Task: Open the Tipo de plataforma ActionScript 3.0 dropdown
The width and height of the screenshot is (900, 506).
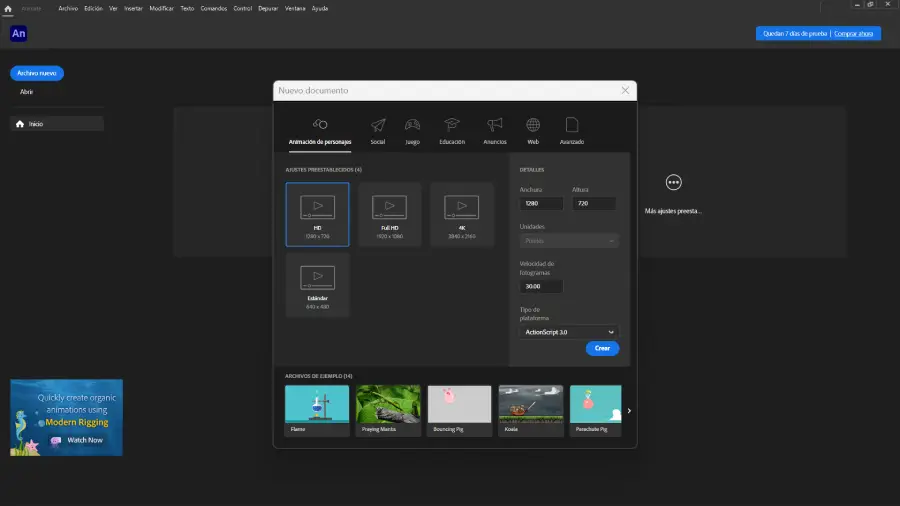Action: coord(569,332)
